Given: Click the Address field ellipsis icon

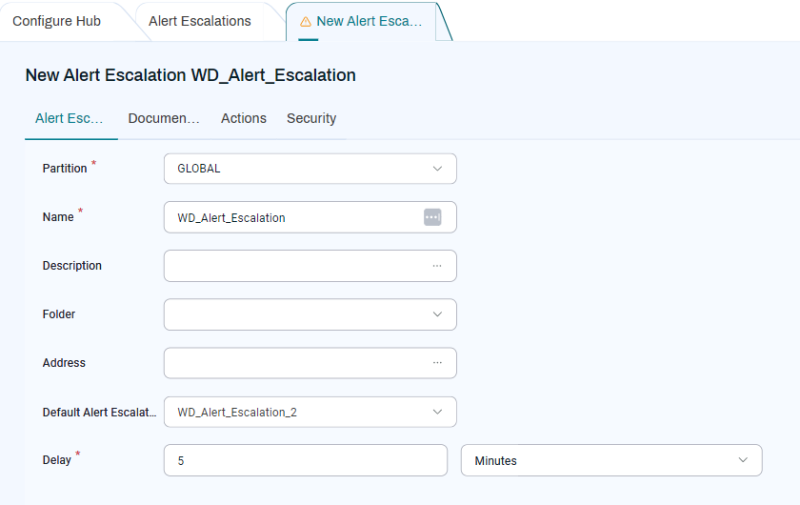Looking at the screenshot, I should [x=437, y=363].
